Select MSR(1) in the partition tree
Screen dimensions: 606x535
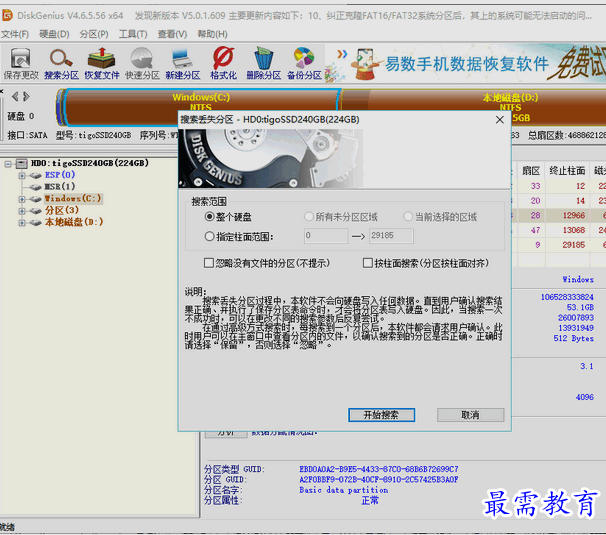point(60,187)
